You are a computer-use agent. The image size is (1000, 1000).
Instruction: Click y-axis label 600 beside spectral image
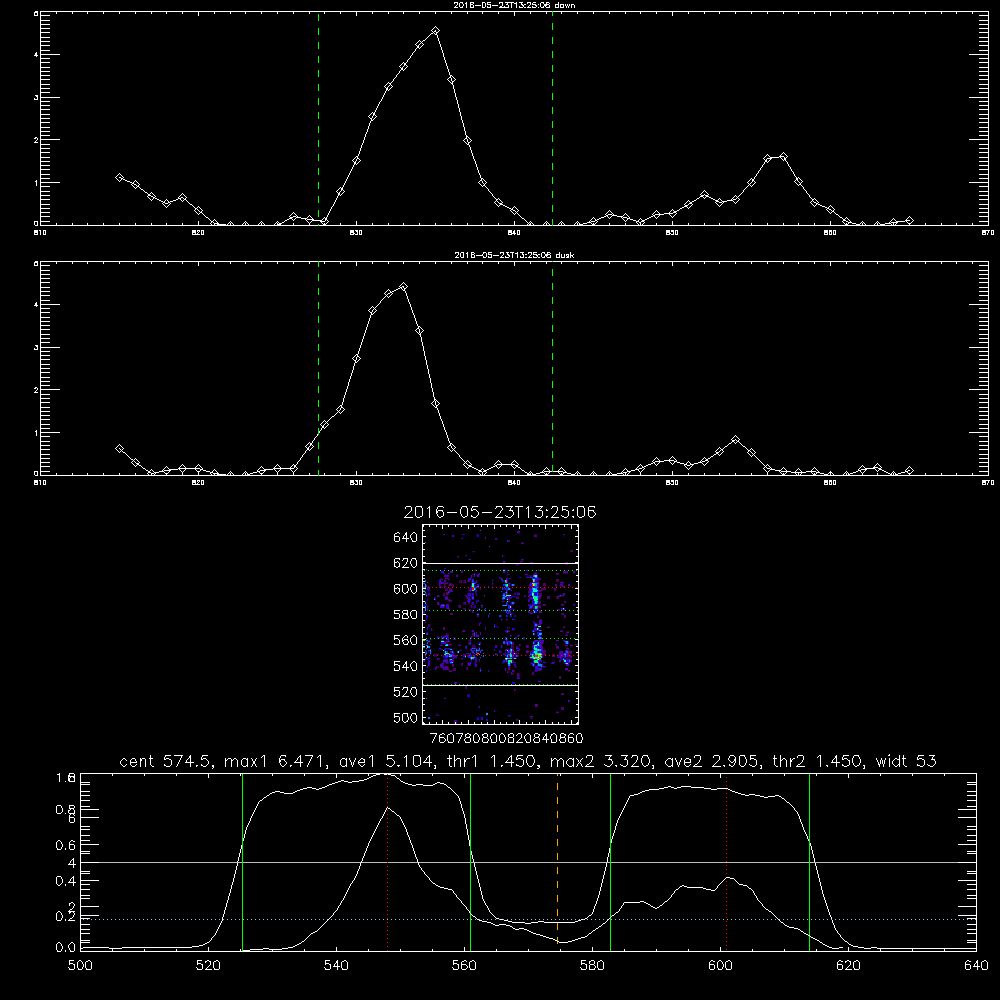point(406,589)
